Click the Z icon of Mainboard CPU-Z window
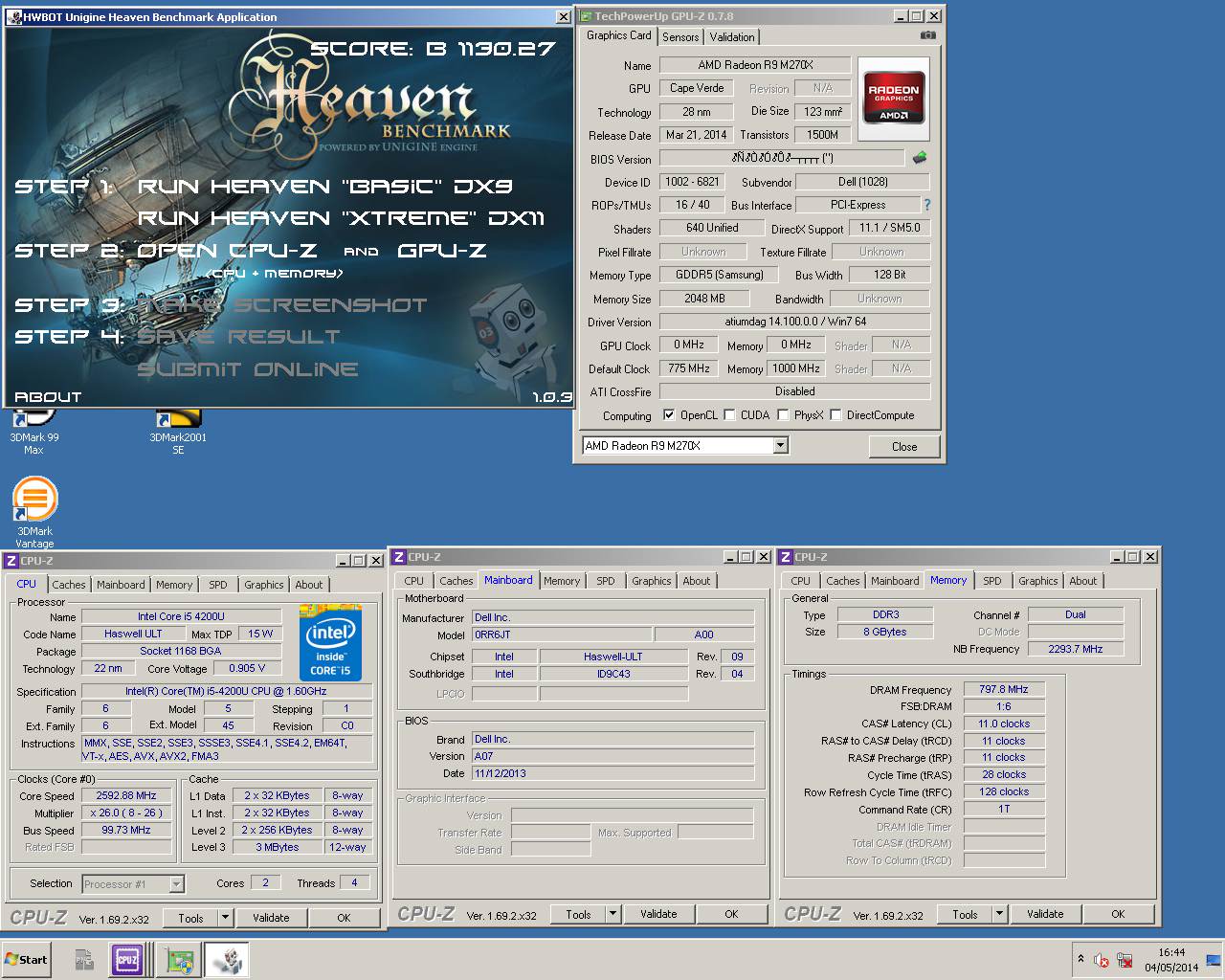Viewport: 1225px width, 980px height. coord(399,556)
